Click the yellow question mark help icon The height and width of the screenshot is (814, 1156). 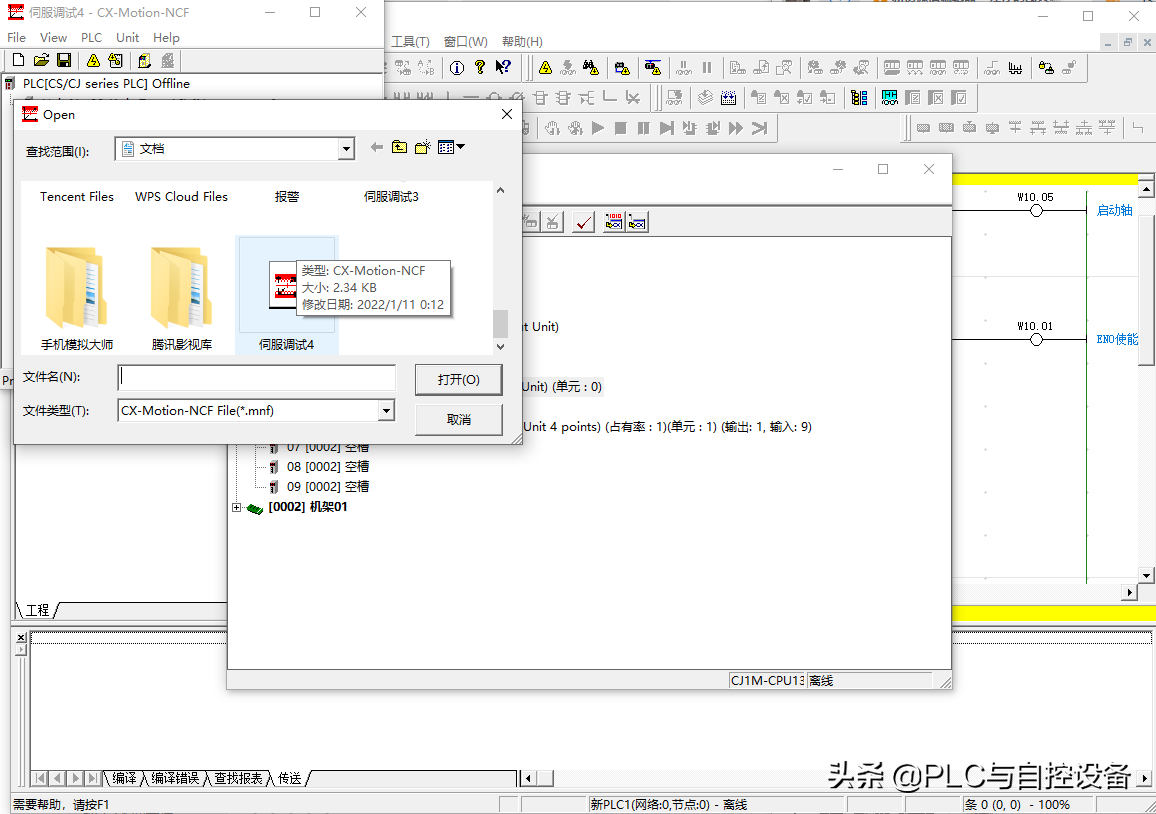(480, 68)
